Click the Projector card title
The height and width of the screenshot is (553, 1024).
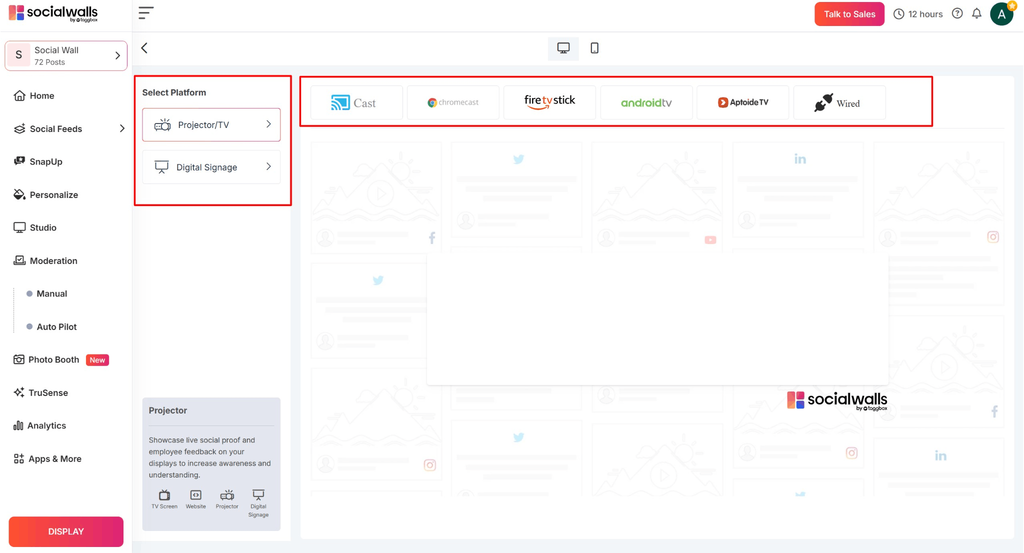click(168, 410)
